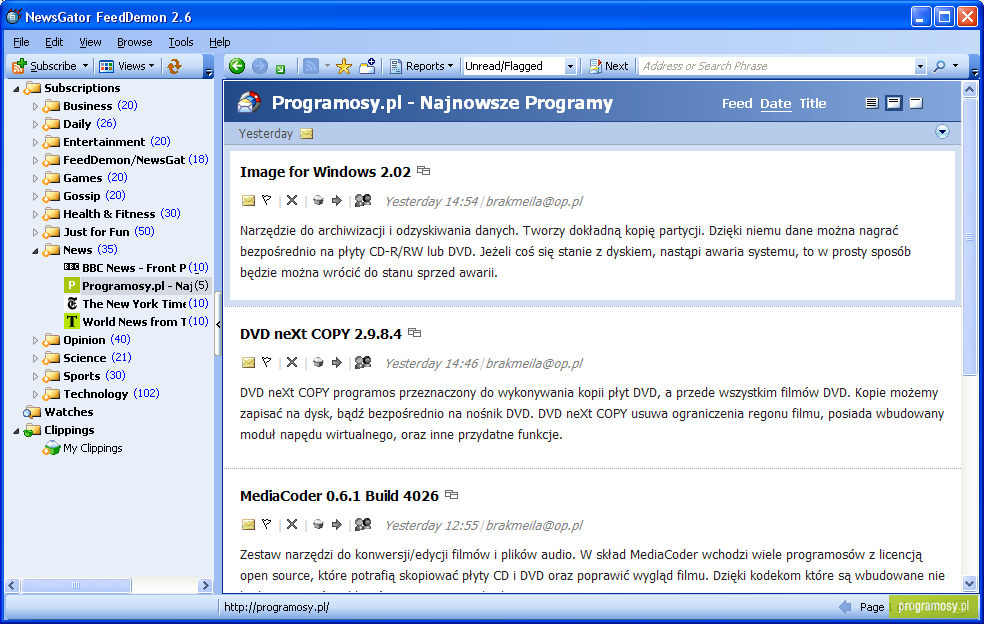The width and height of the screenshot is (984, 624).
Task: Open the File menu
Action: pyautogui.click(x=21, y=42)
